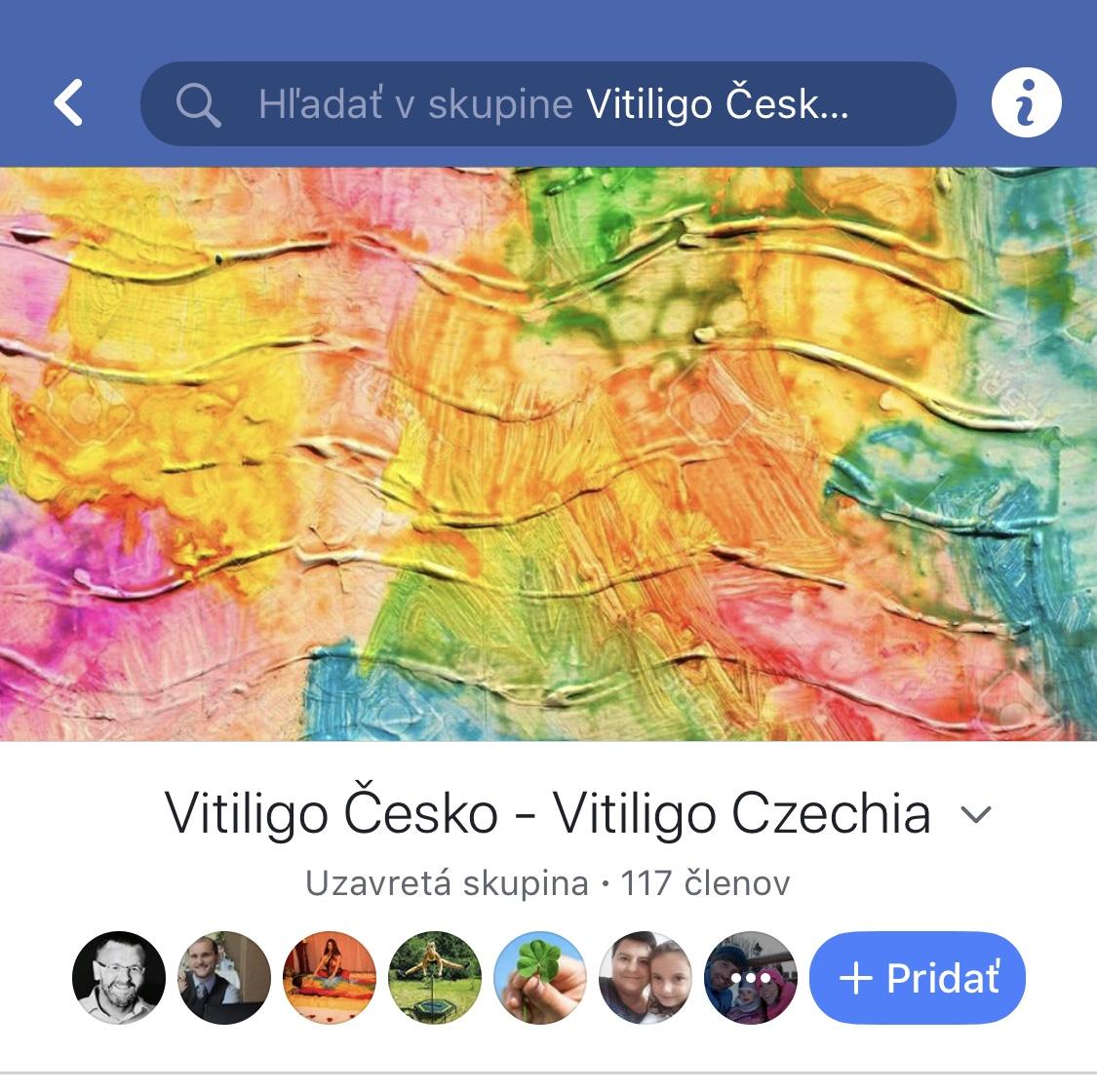Select the trampoline jumper avatar
The width and height of the screenshot is (1097, 1092).
[x=435, y=977]
